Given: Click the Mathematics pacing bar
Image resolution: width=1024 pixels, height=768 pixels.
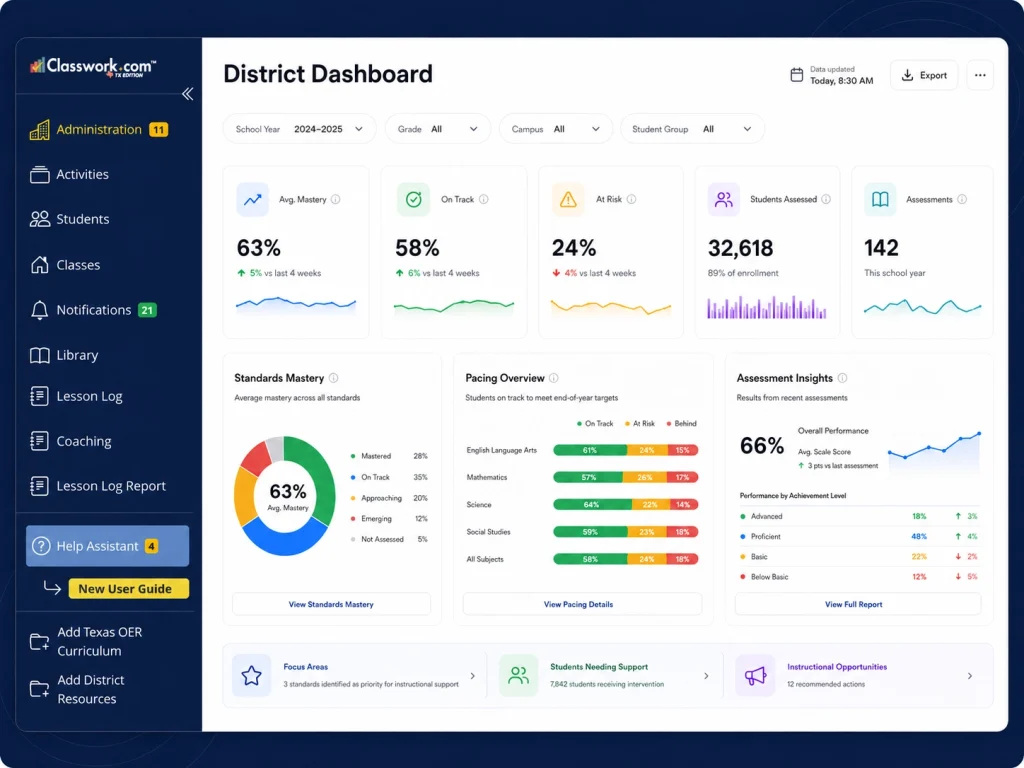Looking at the screenshot, I should [626, 477].
